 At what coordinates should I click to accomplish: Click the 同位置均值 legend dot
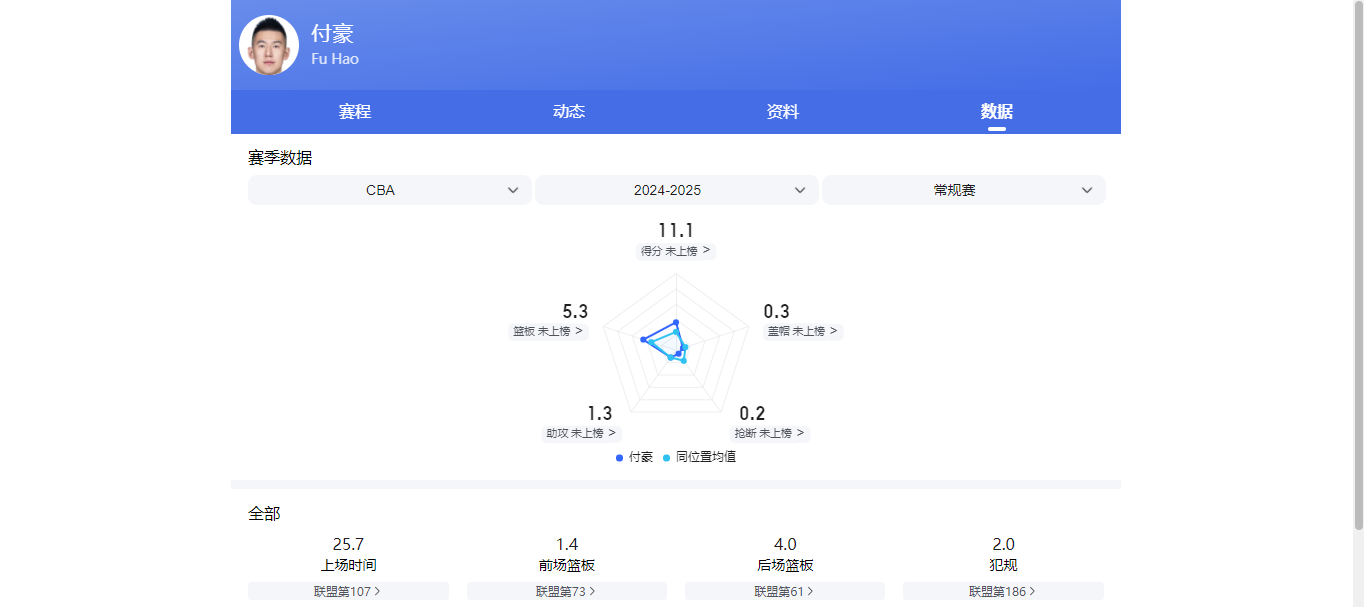coord(667,457)
